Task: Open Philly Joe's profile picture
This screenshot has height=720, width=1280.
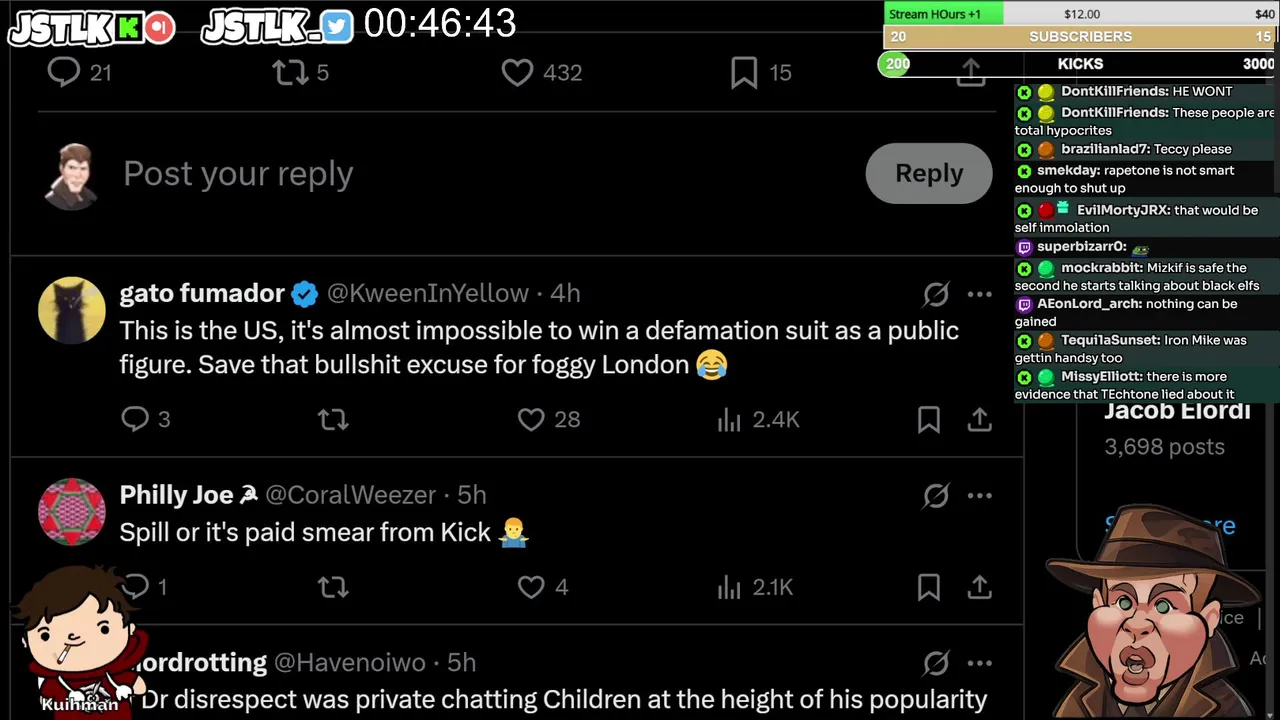Action: (72, 512)
